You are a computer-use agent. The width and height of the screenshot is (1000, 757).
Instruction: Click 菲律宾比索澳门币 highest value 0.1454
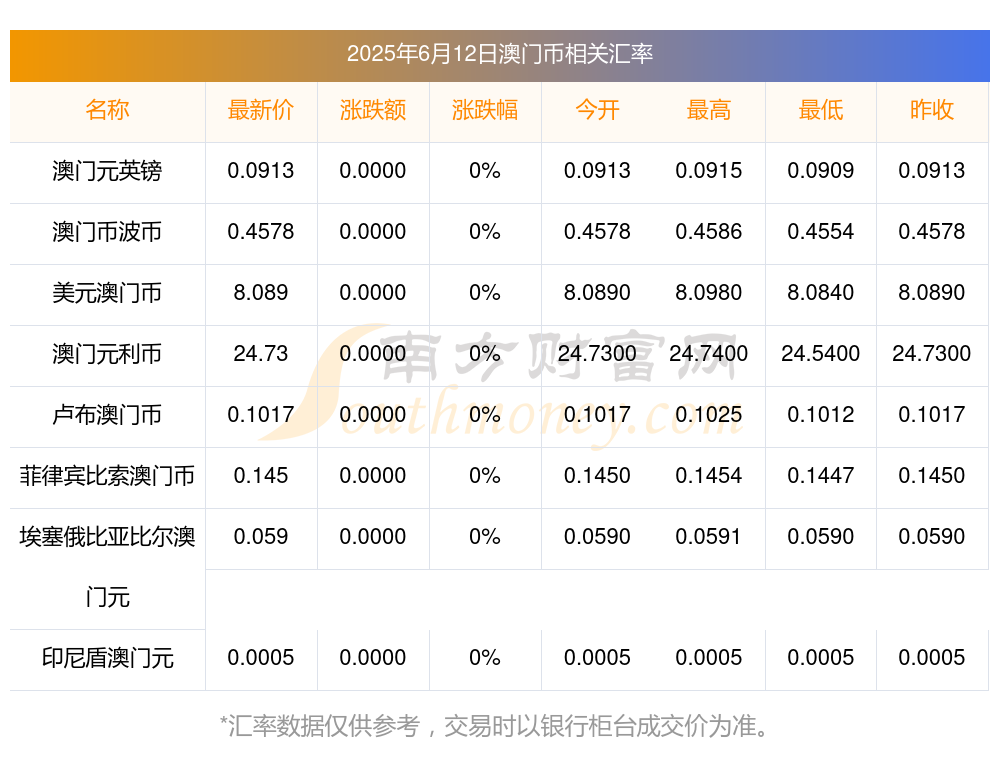pos(709,476)
